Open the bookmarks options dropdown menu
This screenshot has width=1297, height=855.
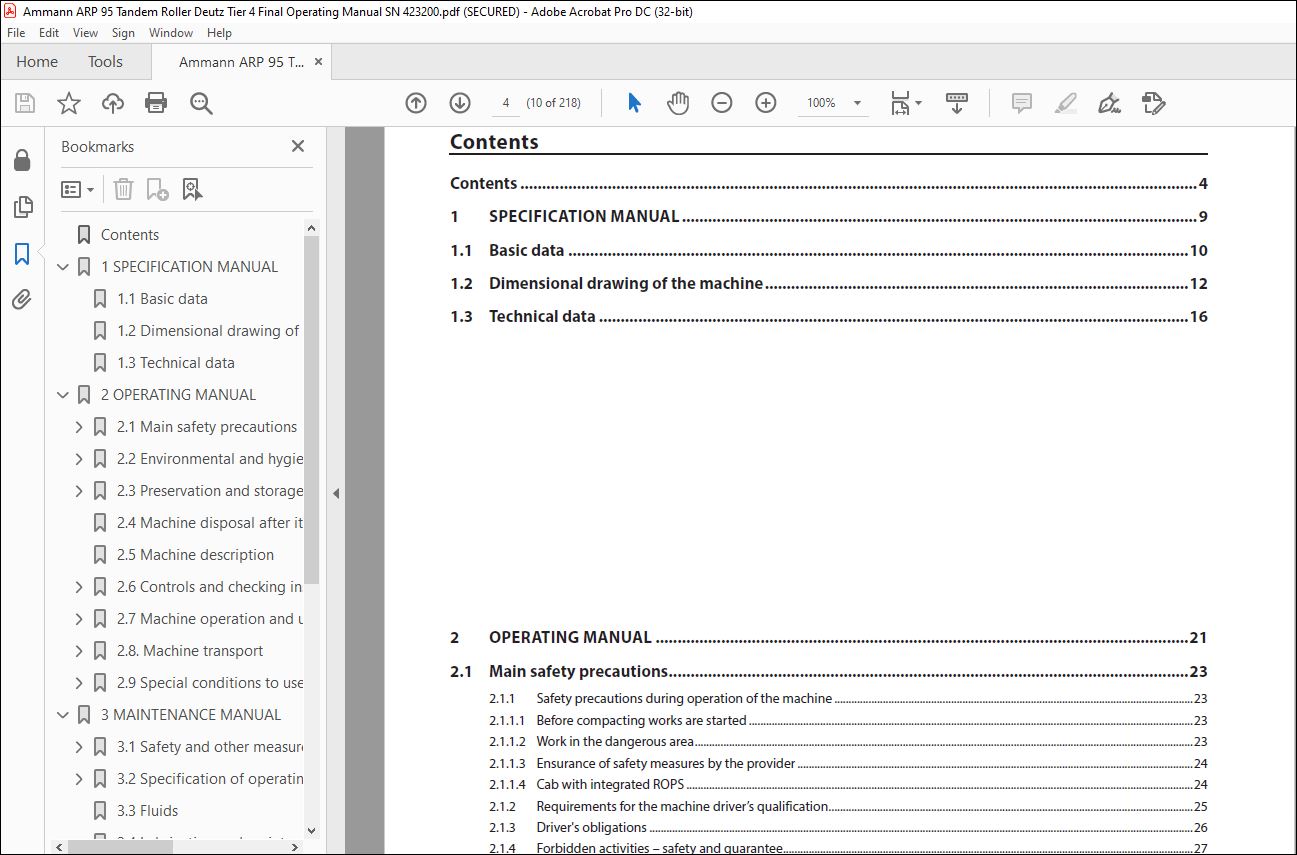pyautogui.click(x=77, y=189)
